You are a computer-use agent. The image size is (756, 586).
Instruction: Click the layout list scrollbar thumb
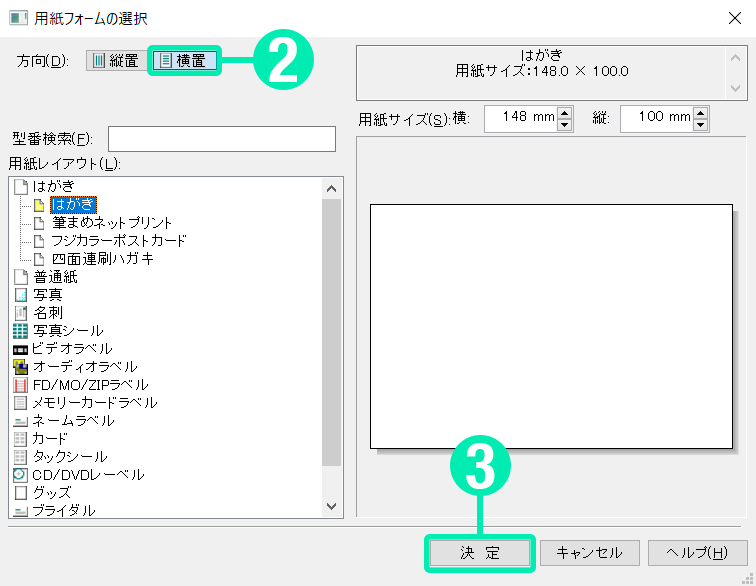pos(331,333)
